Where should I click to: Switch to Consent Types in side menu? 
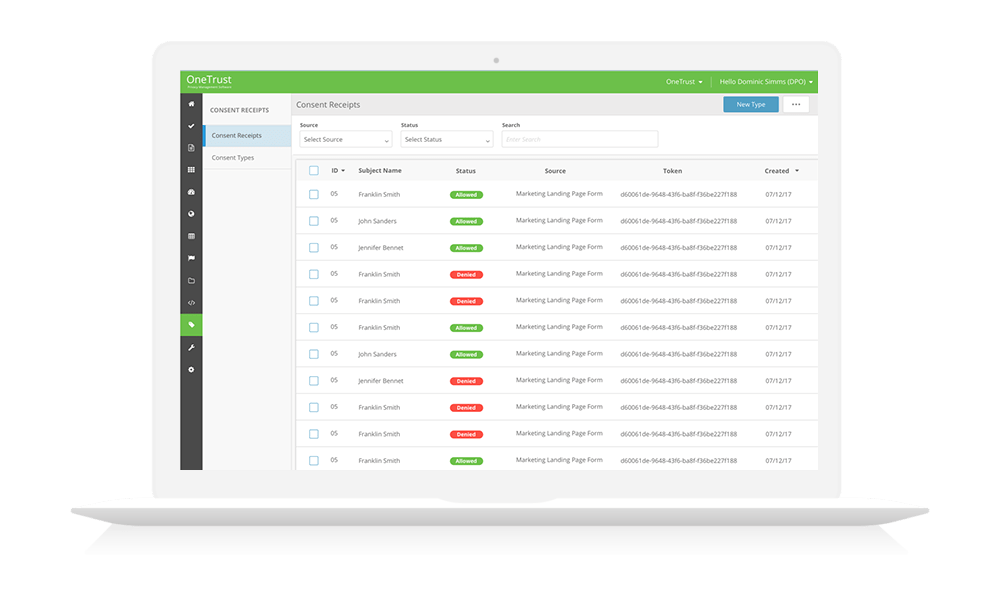click(247, 157)
